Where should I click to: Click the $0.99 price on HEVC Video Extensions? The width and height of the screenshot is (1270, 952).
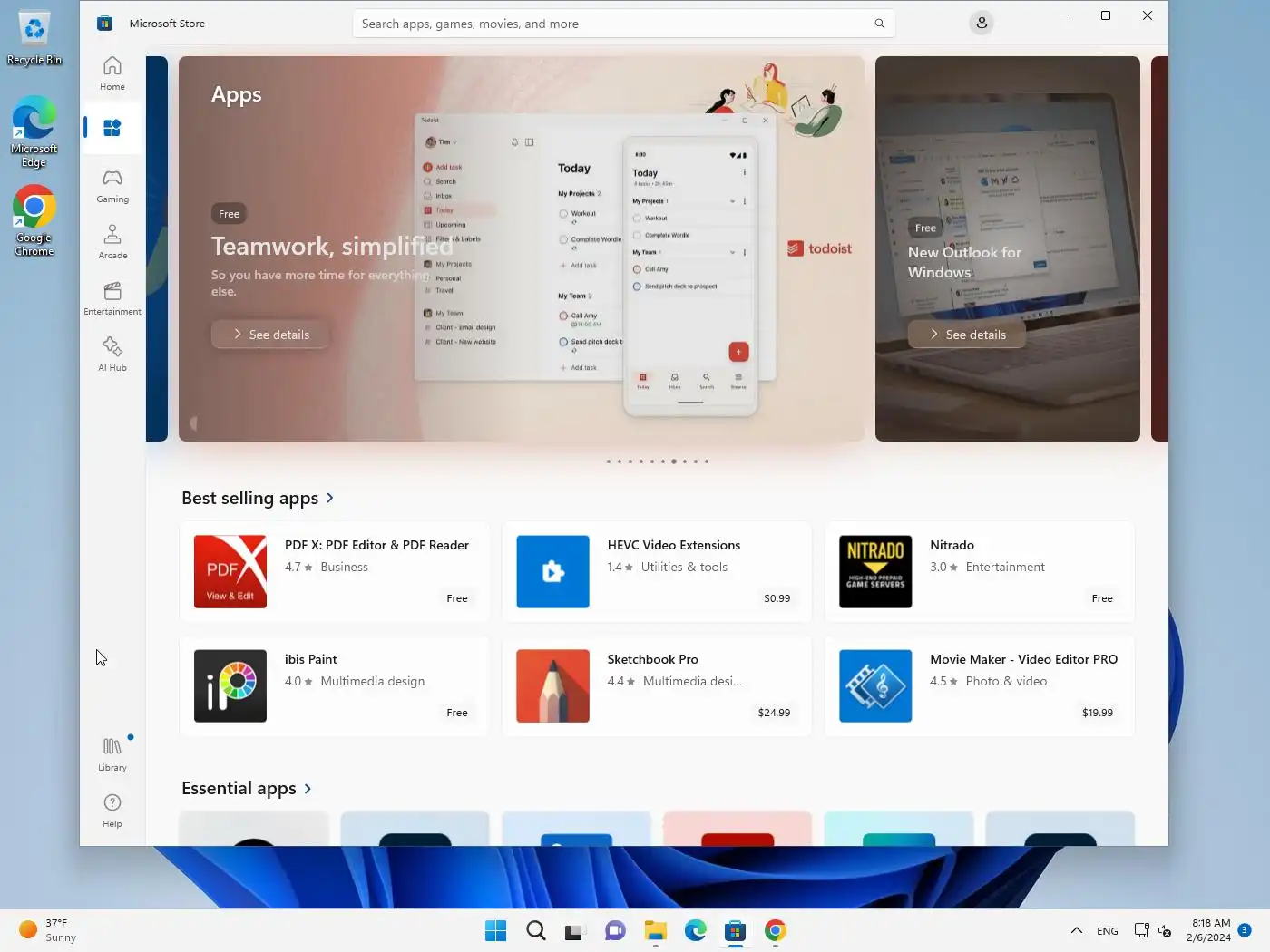pyautogui.click(x=777, y=598)
